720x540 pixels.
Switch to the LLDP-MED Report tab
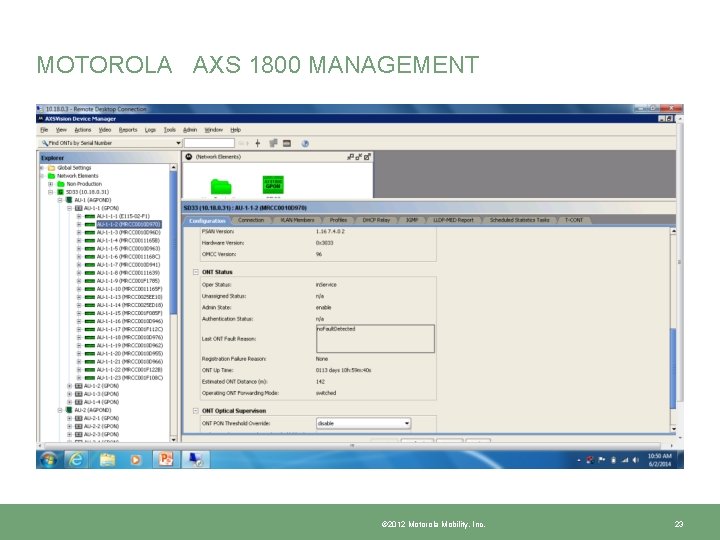tap(453, 220)
